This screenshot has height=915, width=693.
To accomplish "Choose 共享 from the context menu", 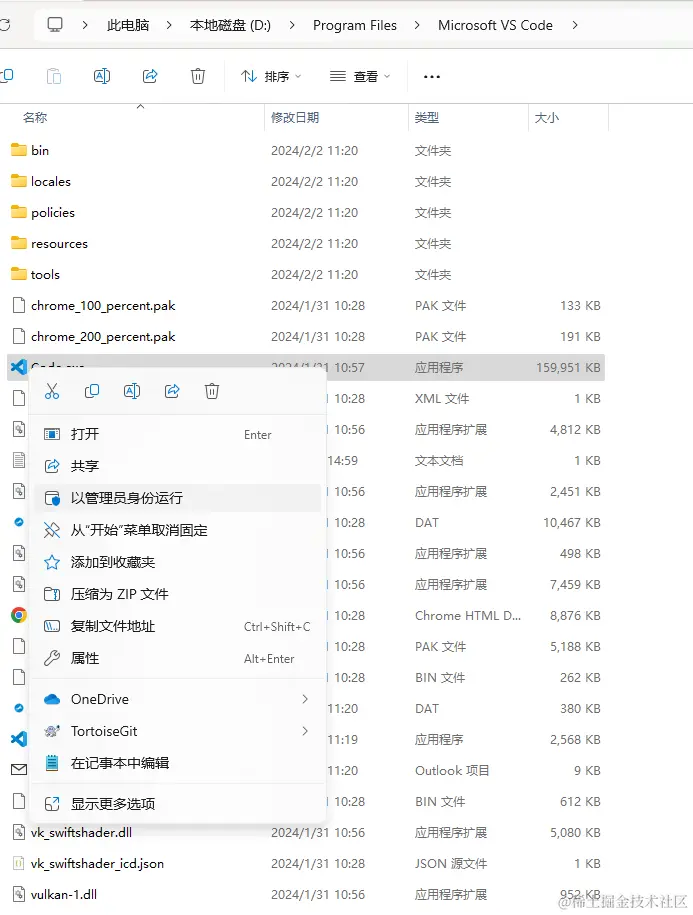I will click(x=177, y=466).
